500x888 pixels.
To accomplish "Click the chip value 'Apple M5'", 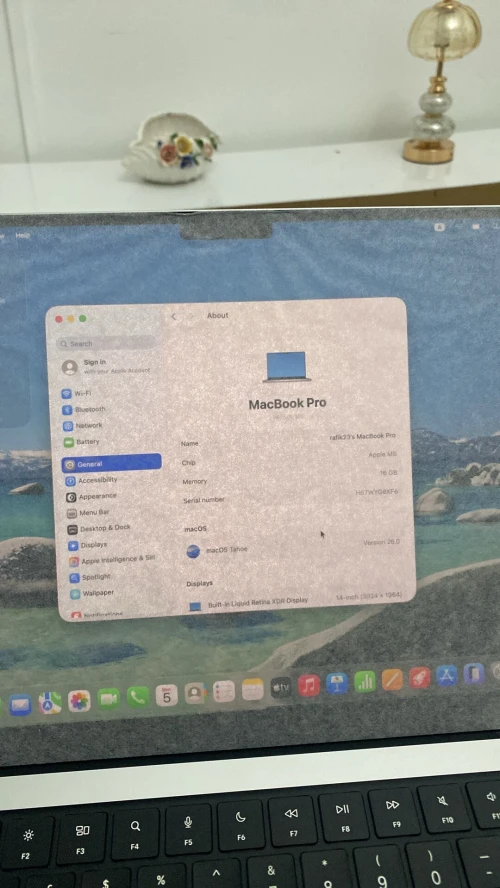I will [383, 454].
